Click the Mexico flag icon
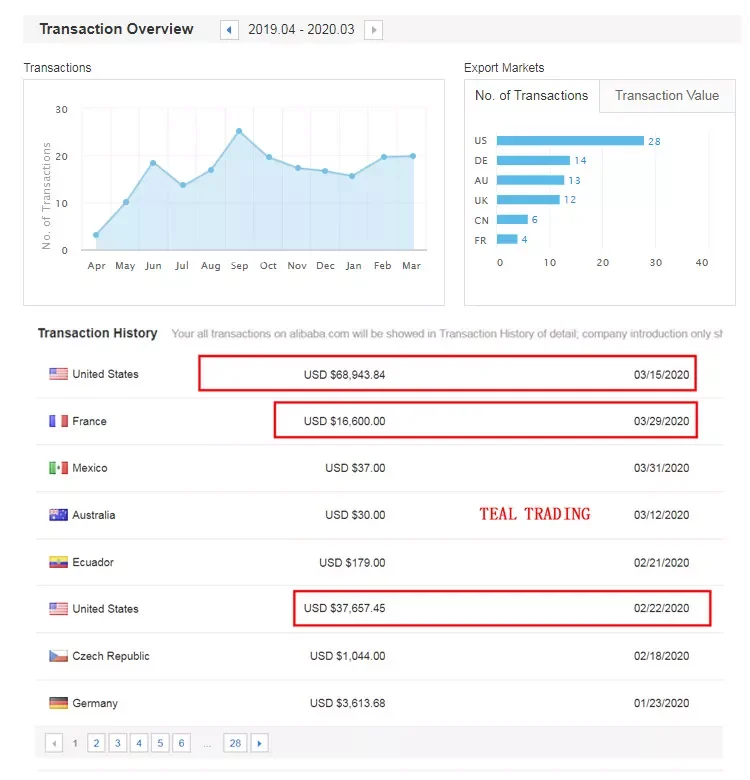Screen dimensions: 750x780 [58, 468]
